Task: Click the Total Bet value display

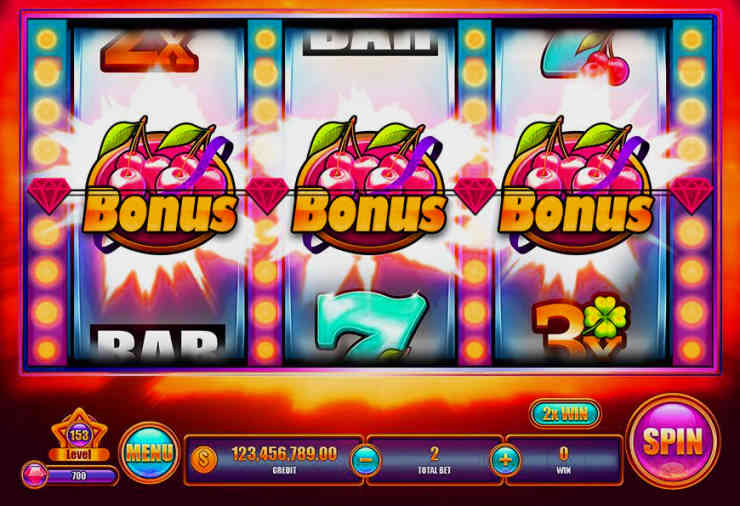Action: point(434,459)
